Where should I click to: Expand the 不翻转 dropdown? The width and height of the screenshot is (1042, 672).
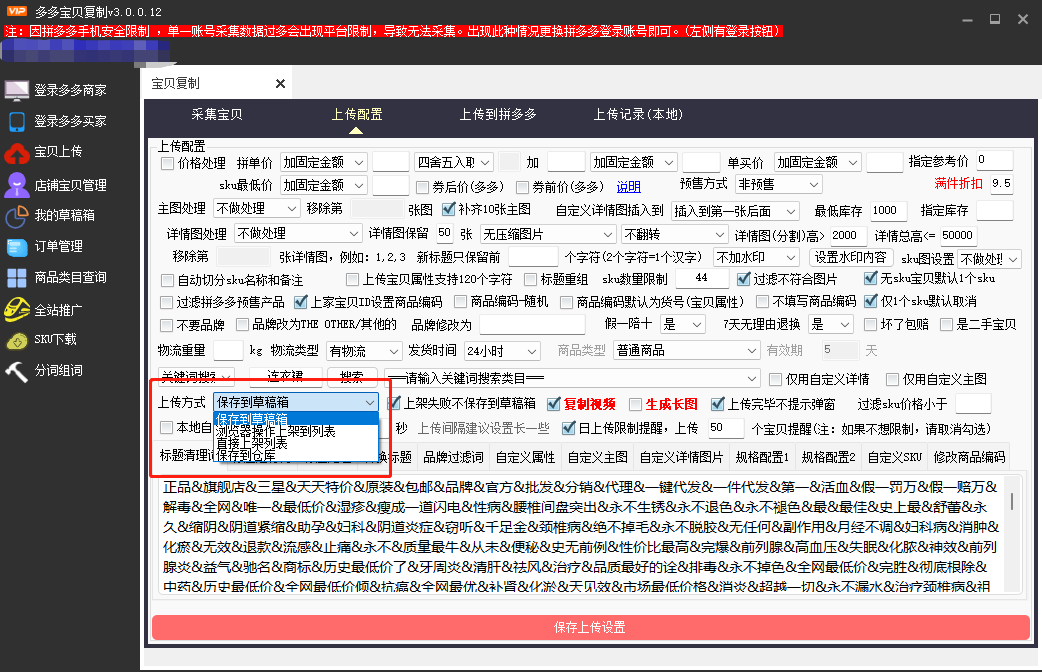pos(675,234)
